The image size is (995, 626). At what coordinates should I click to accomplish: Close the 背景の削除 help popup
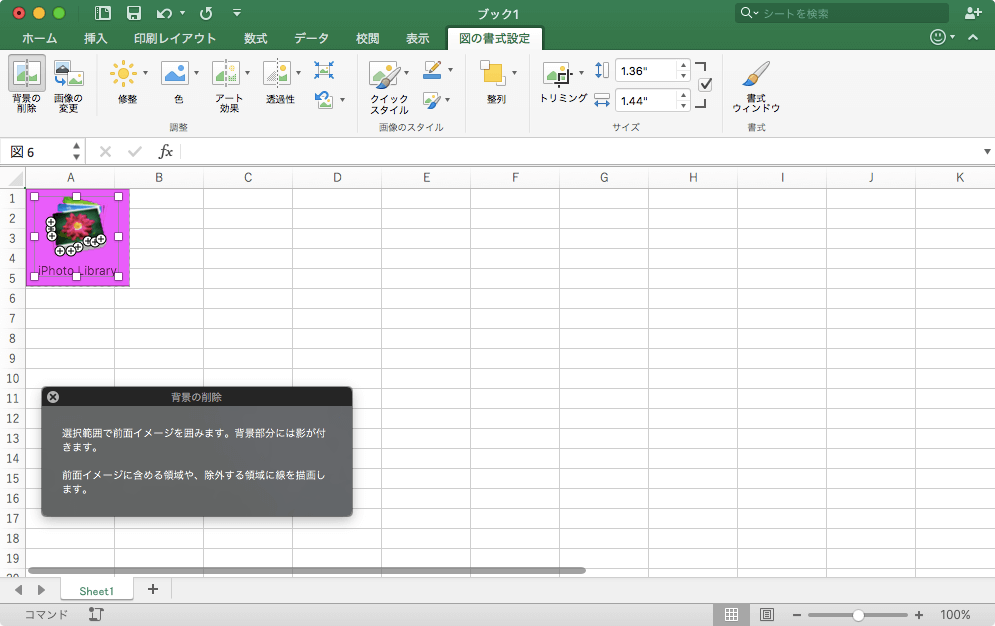[53, 397]
